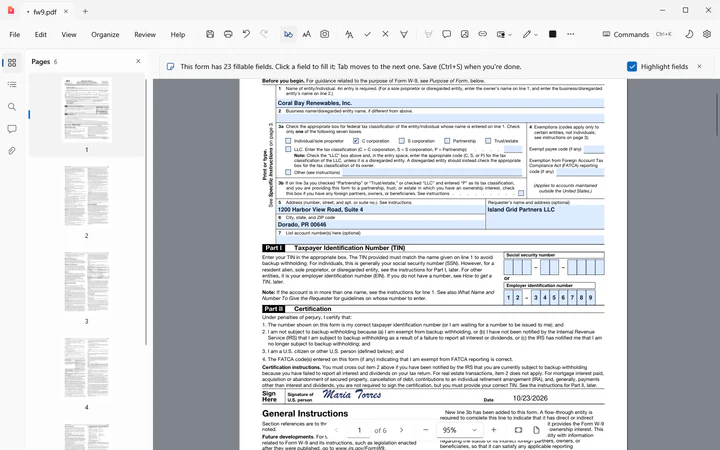720x450 pixels.
Task: Click the page number input box
Action: click(x=359, y=430)
